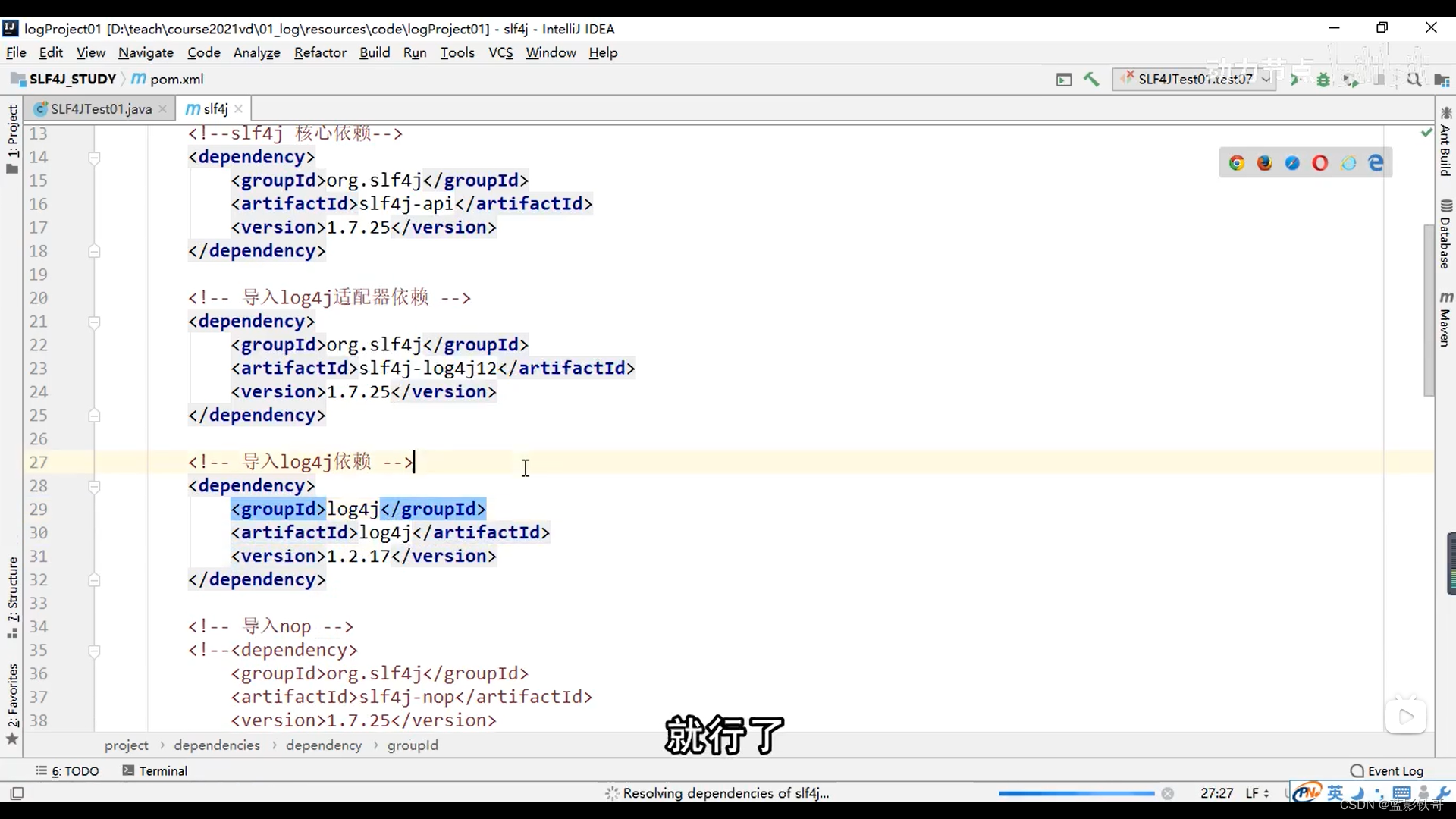Open the Analyze menu
The image size is (1456, 819).
click(256, 52)
